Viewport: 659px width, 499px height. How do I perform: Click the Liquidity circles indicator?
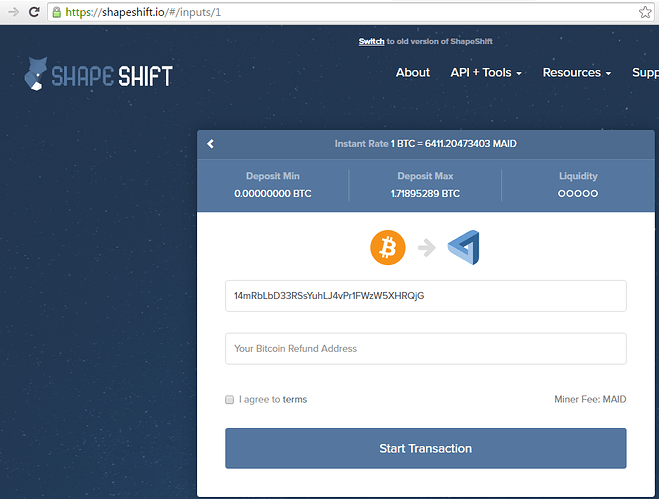click(578, 194)
